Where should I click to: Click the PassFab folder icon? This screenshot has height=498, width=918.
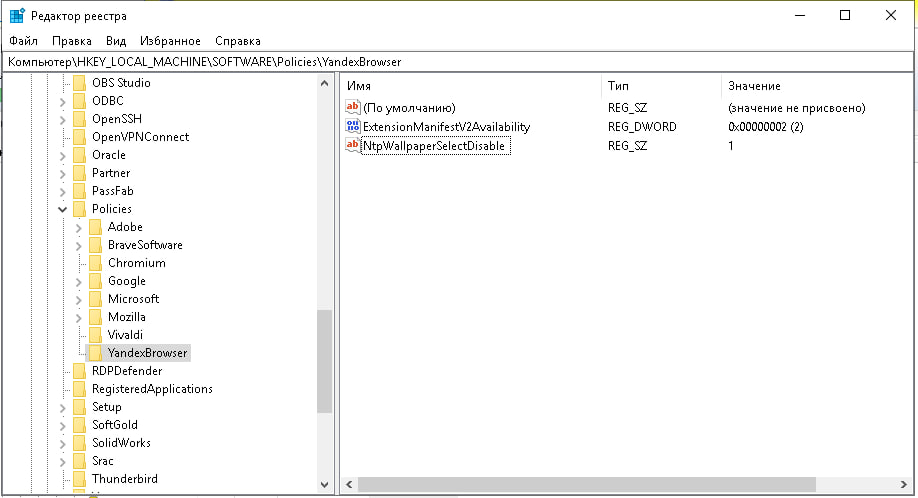80,191
